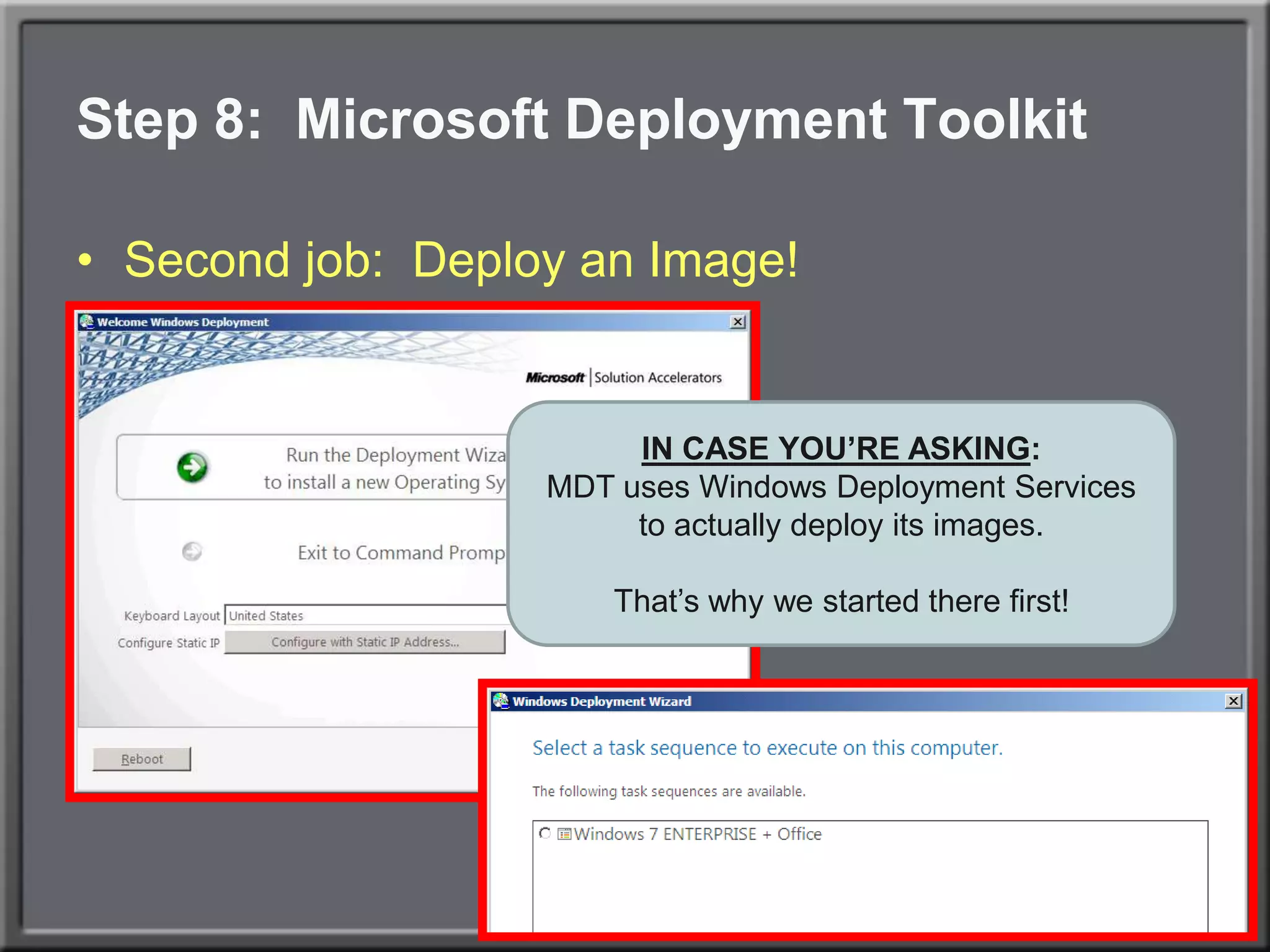Choose Exit to Command Prompt option

point(401,552)
